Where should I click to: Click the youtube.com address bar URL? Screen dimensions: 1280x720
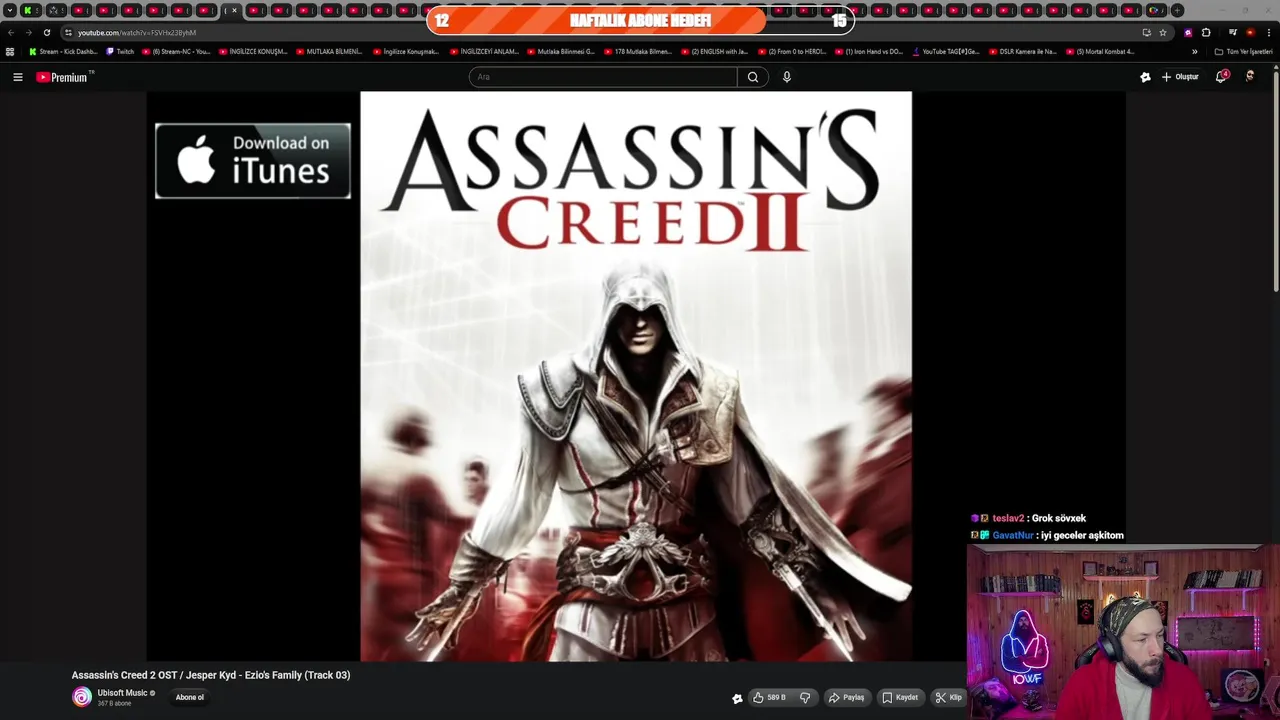(137, 32)
